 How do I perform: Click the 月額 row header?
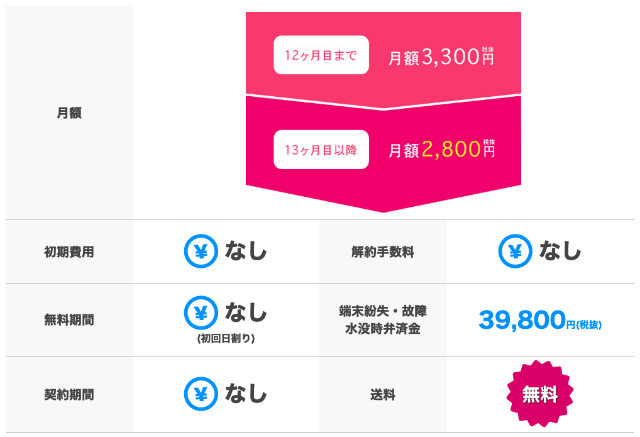pyautogui.click(x=69, y=113)
